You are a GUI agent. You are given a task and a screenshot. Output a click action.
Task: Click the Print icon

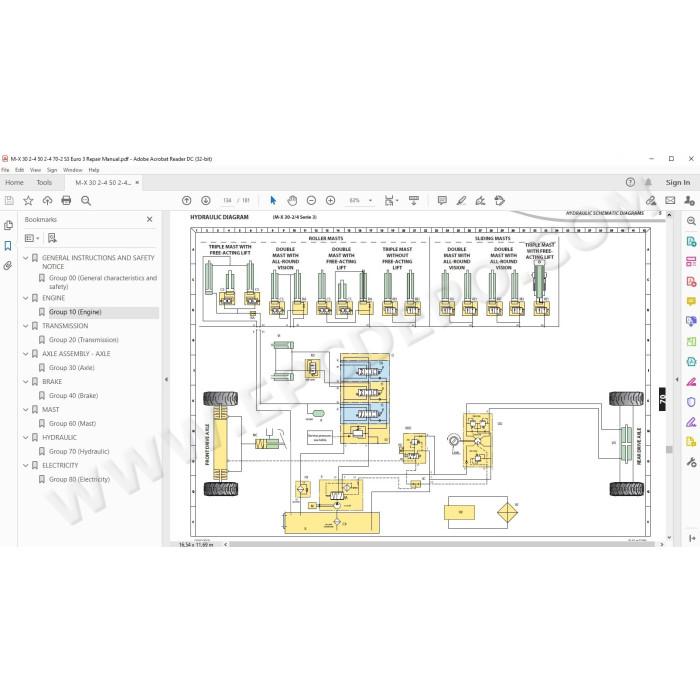(x=67, y=200)
